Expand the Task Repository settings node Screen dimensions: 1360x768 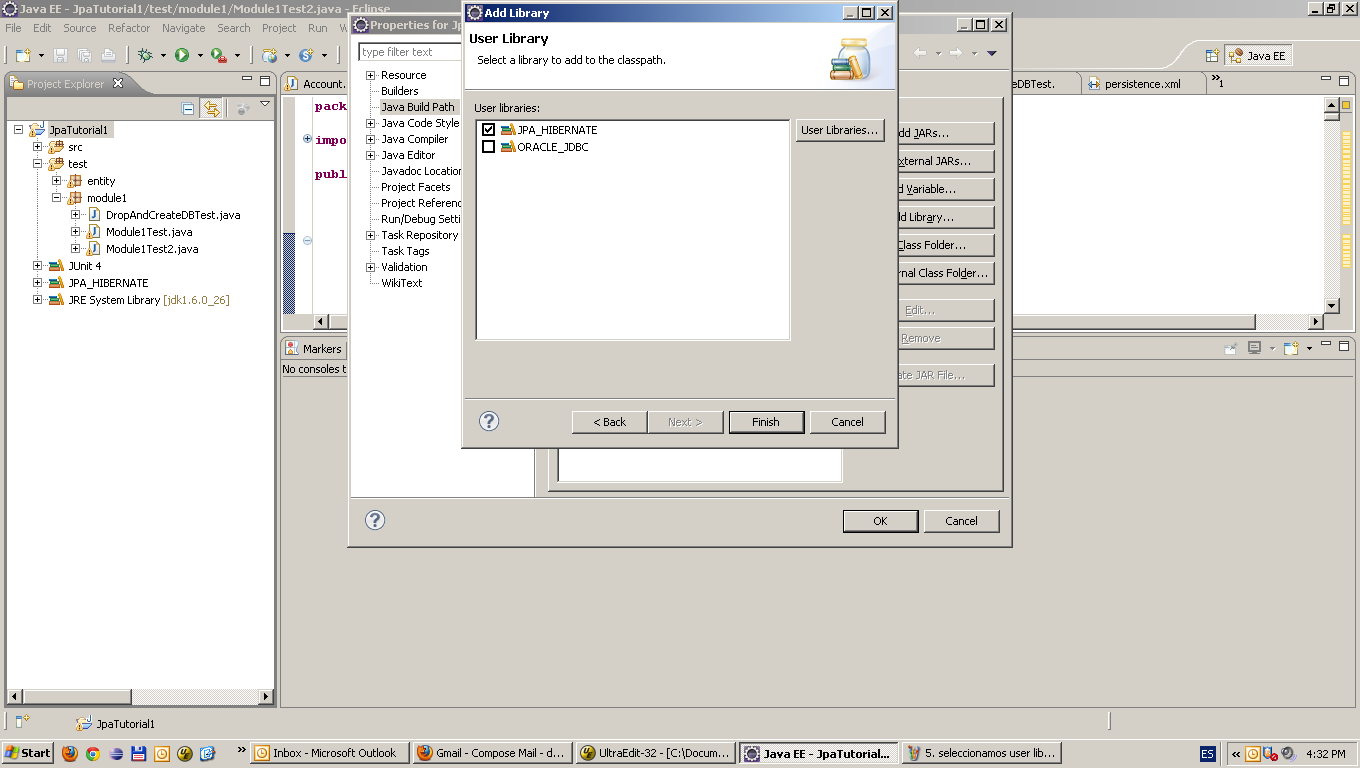(371, 234)
